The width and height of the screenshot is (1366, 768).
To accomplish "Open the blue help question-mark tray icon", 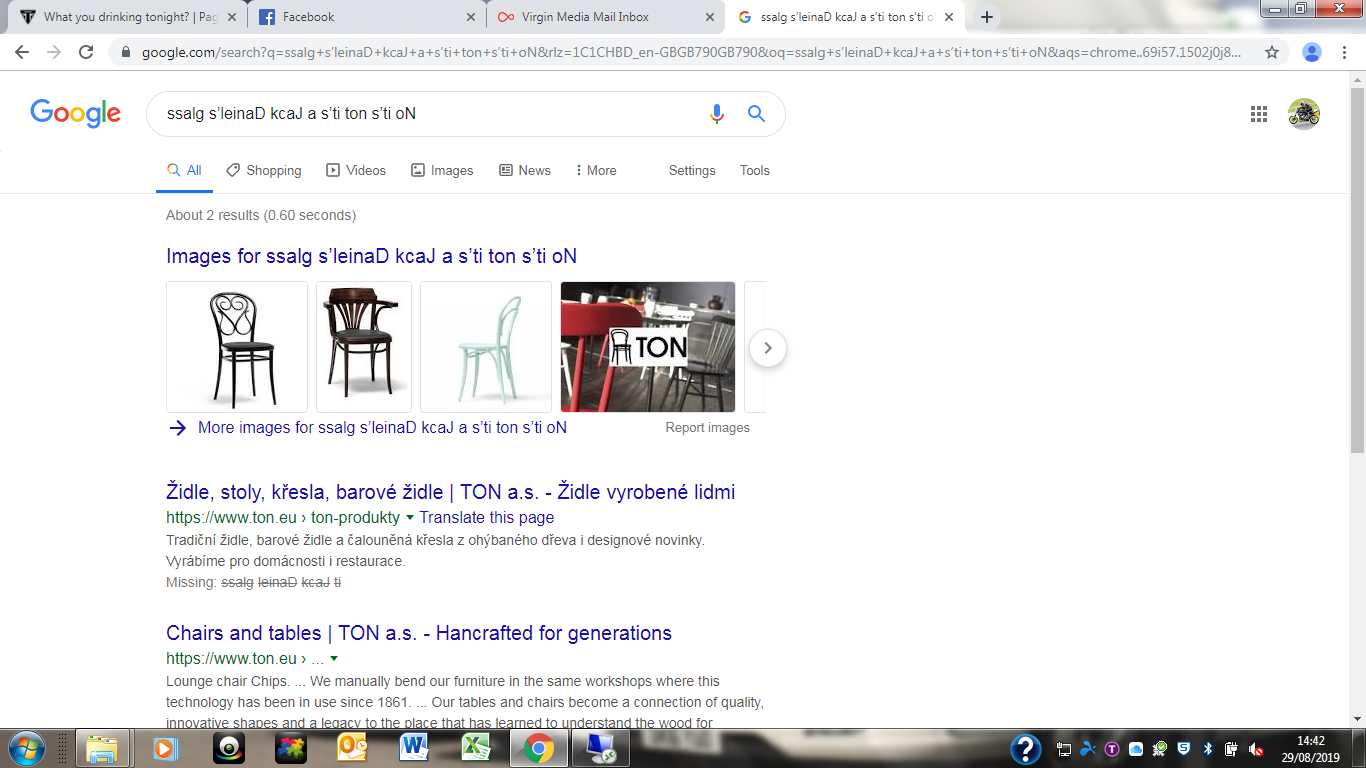I will click(x=1026, y=749).
